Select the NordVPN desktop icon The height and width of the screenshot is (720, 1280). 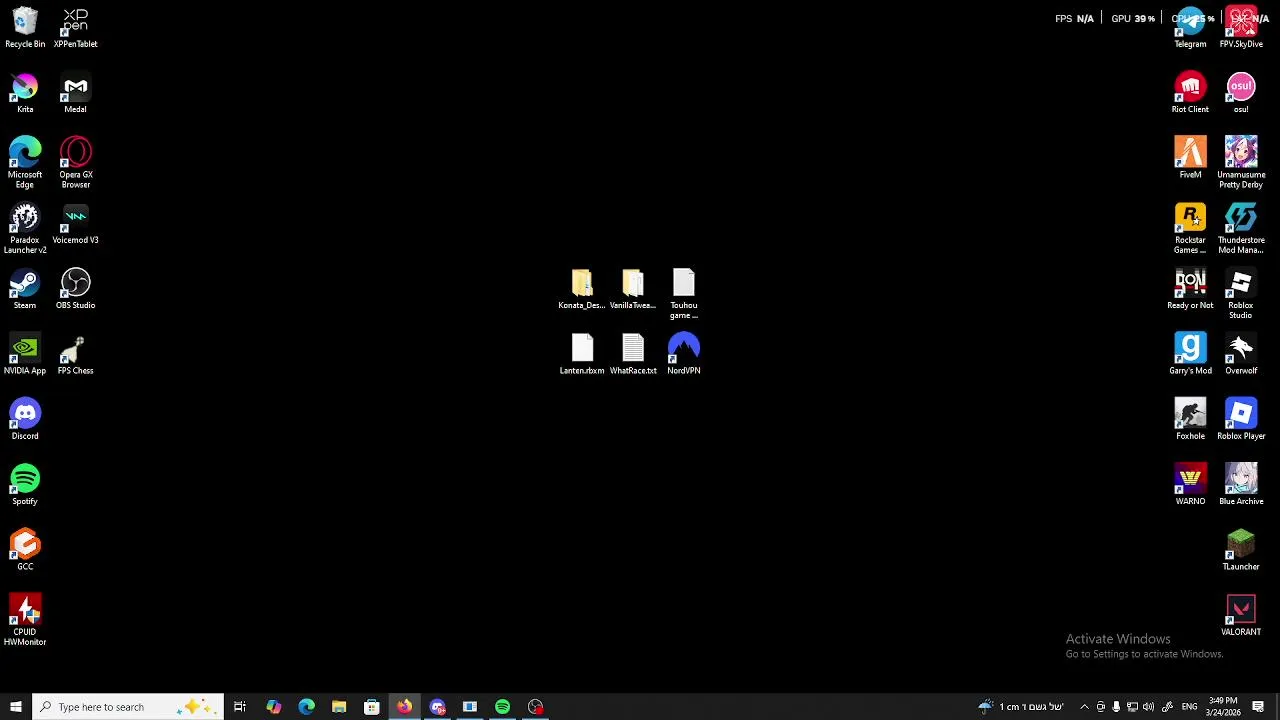click(684, 354)
